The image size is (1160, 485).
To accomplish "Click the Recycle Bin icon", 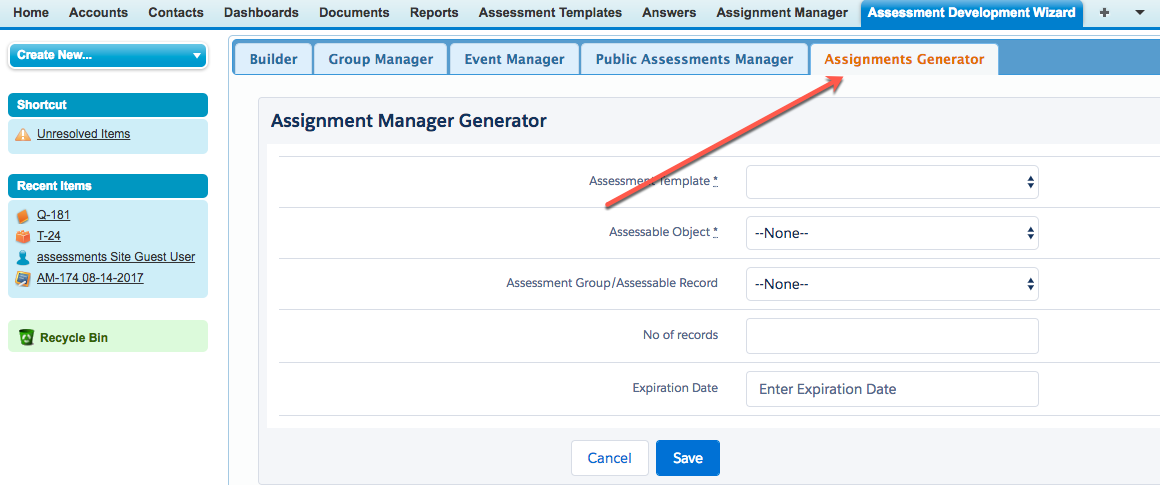I will pyautogui.click(x=27, y=338).
